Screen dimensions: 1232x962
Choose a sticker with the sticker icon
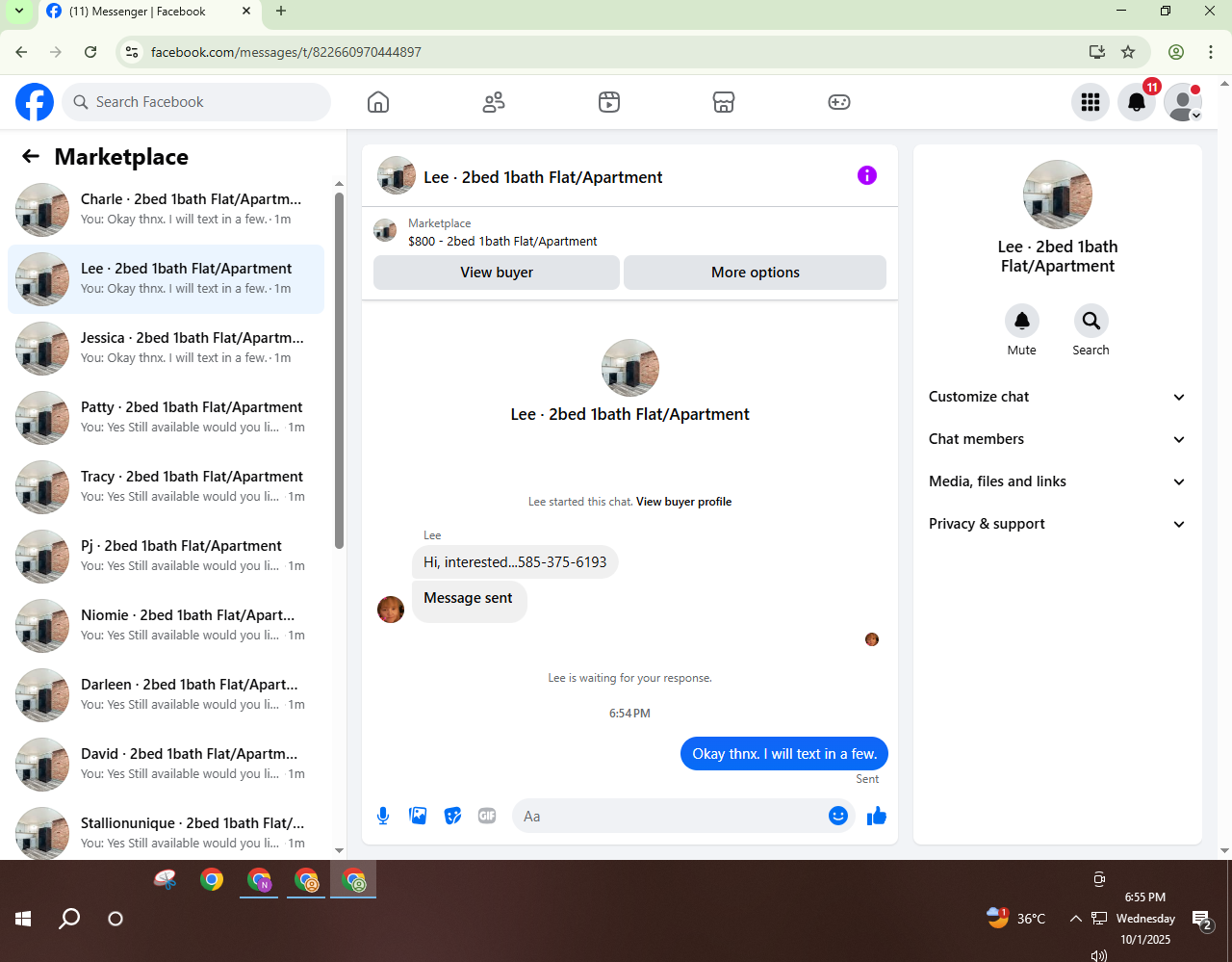[452, 817]
